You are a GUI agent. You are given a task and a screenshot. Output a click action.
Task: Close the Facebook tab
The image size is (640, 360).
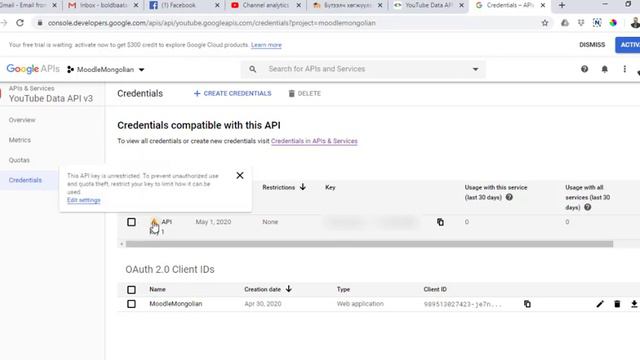(217, 5)
